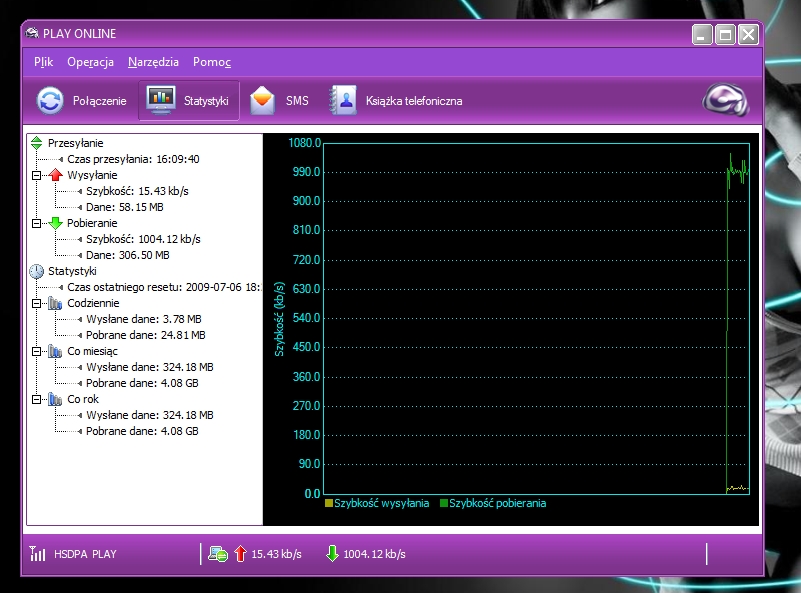Screen dimensions: 801x593
Task: Click the Szybkość pobierania legend color swatch
Action: [x=444, y=503]
